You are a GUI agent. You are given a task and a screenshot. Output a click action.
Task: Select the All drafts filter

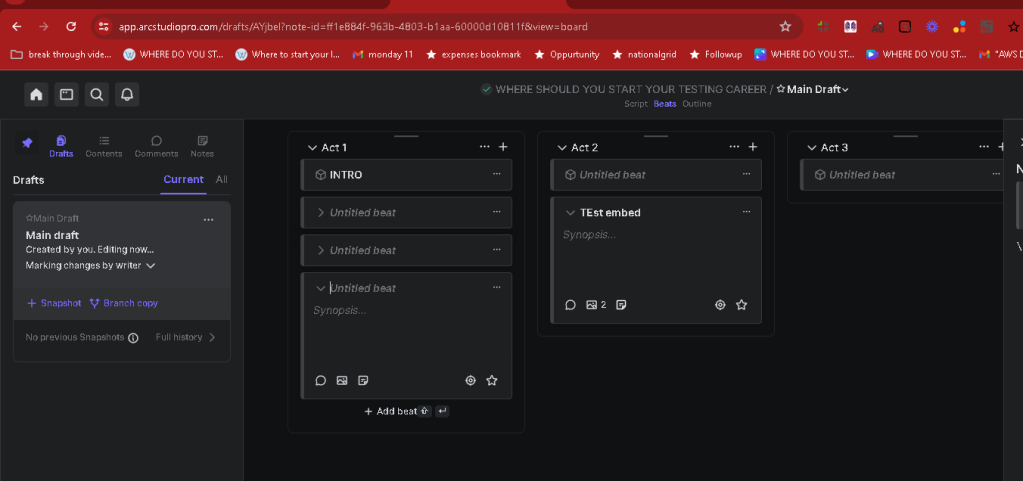pos(222,179)
